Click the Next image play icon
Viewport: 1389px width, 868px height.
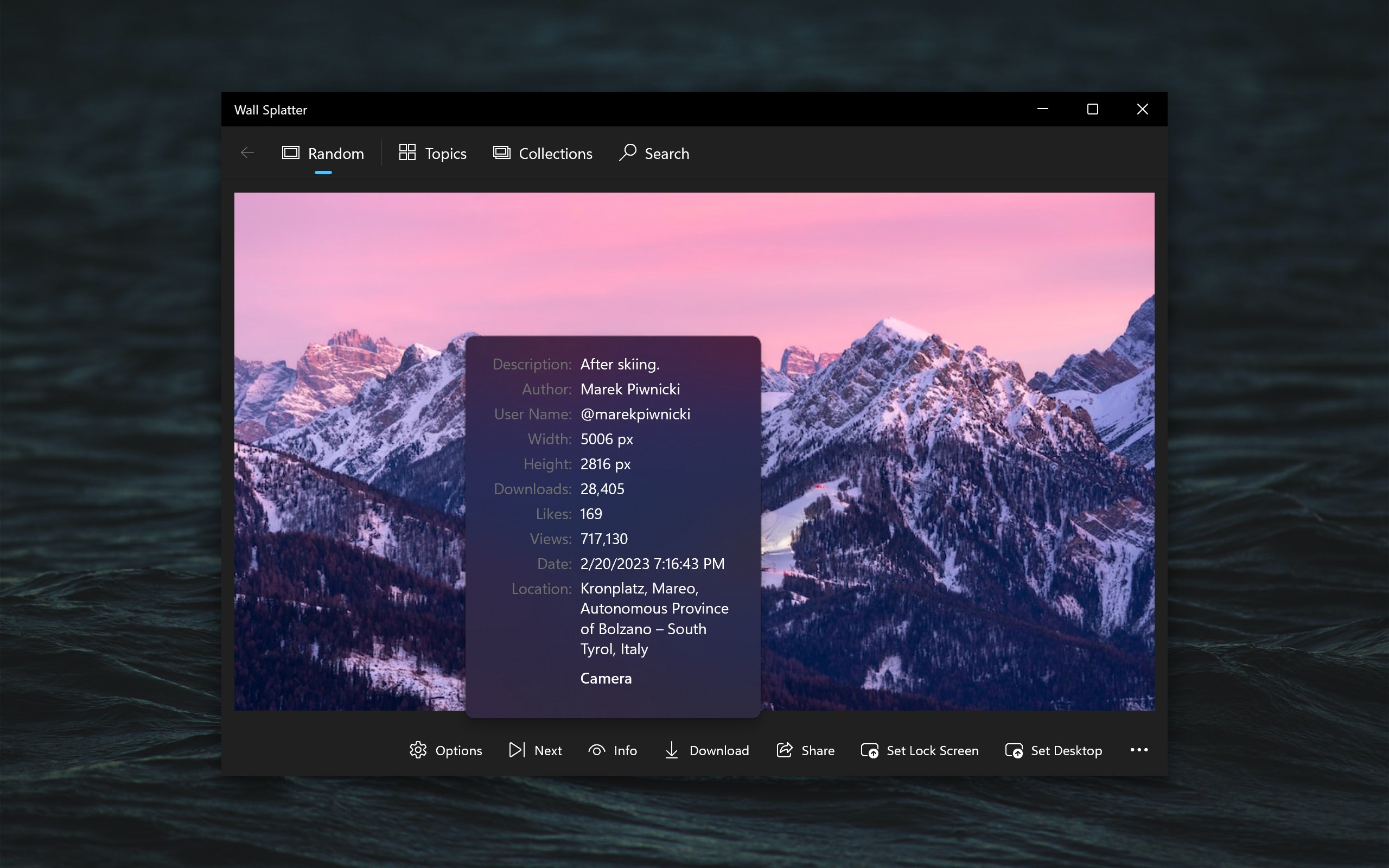[516, 750]
